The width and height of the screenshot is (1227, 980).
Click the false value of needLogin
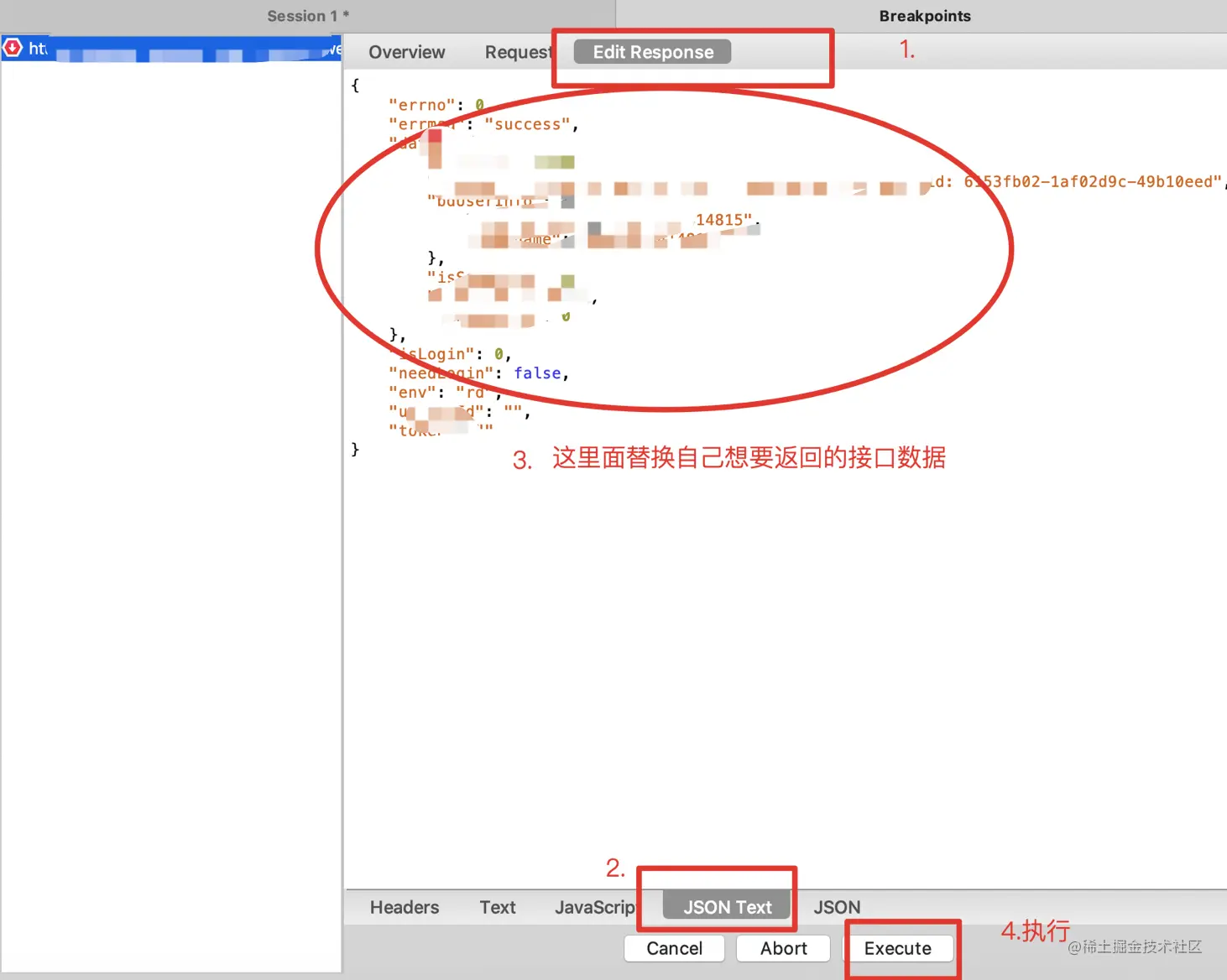point(537,373)
